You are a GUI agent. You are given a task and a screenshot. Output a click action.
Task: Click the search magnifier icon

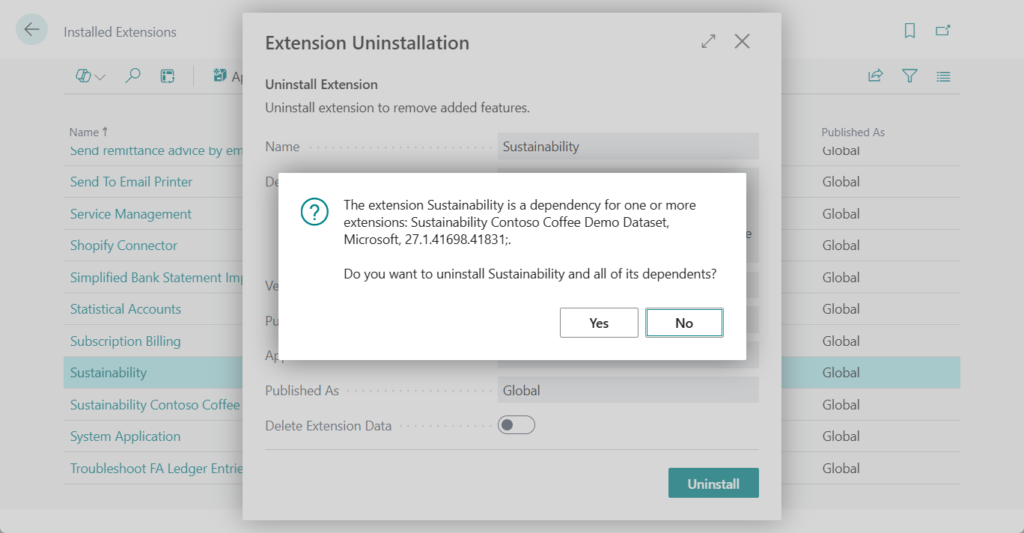coord(133,76)
